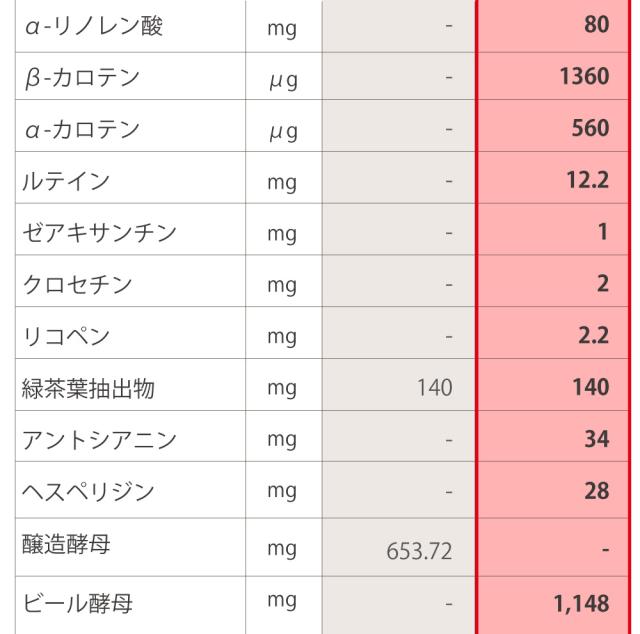The height and width of the screenshot is (634, 640).
Task: Select the highlighted 34 value for アントシアニン
Action: 597,439
